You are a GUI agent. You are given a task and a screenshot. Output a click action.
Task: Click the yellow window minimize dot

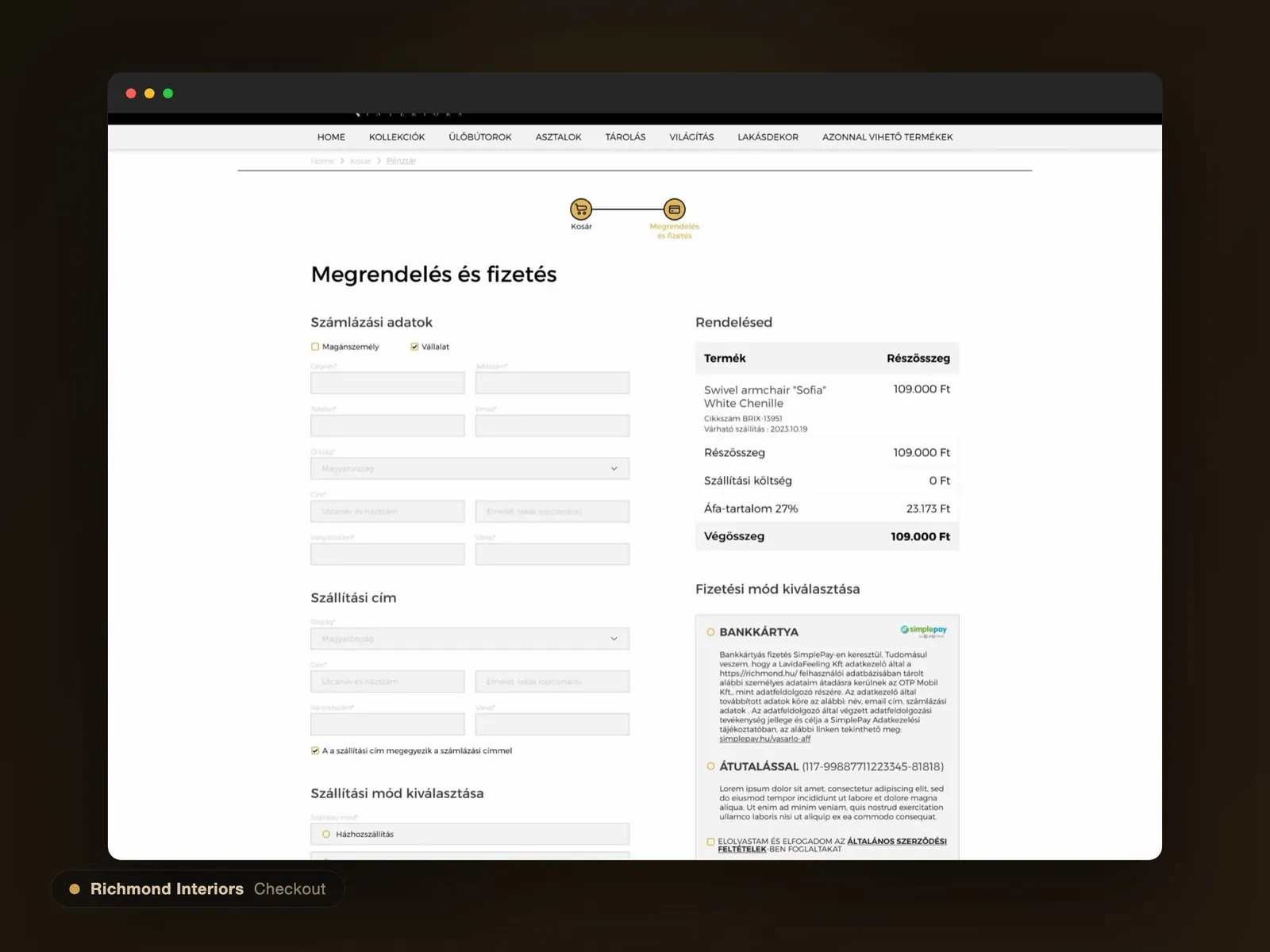[x=149, y=94]
